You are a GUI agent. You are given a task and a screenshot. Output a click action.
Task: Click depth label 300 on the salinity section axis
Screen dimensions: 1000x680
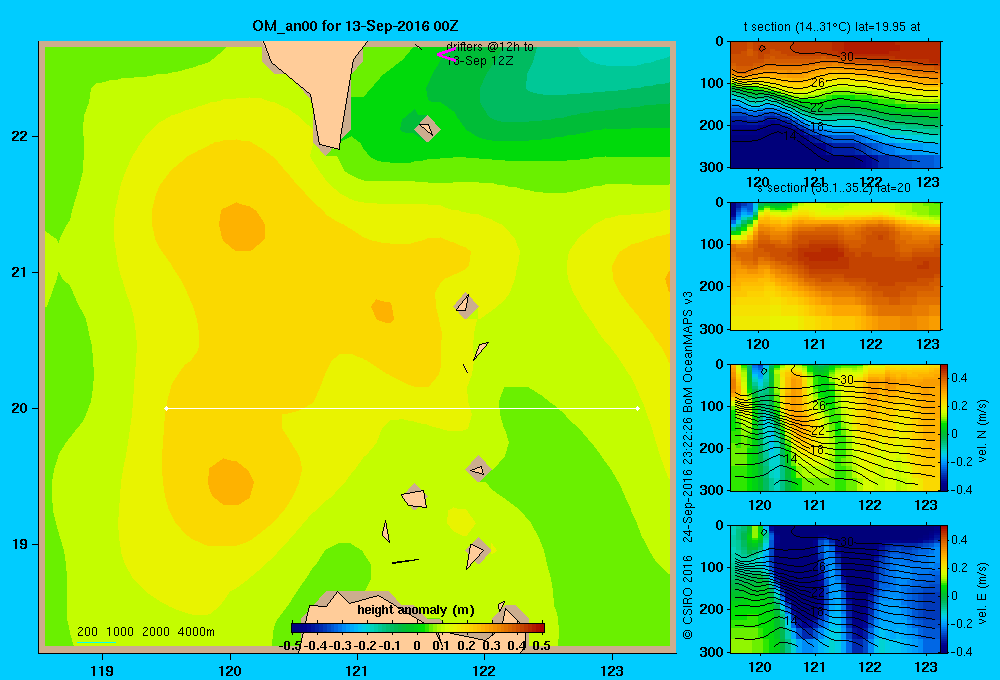[x=713, y=329]
